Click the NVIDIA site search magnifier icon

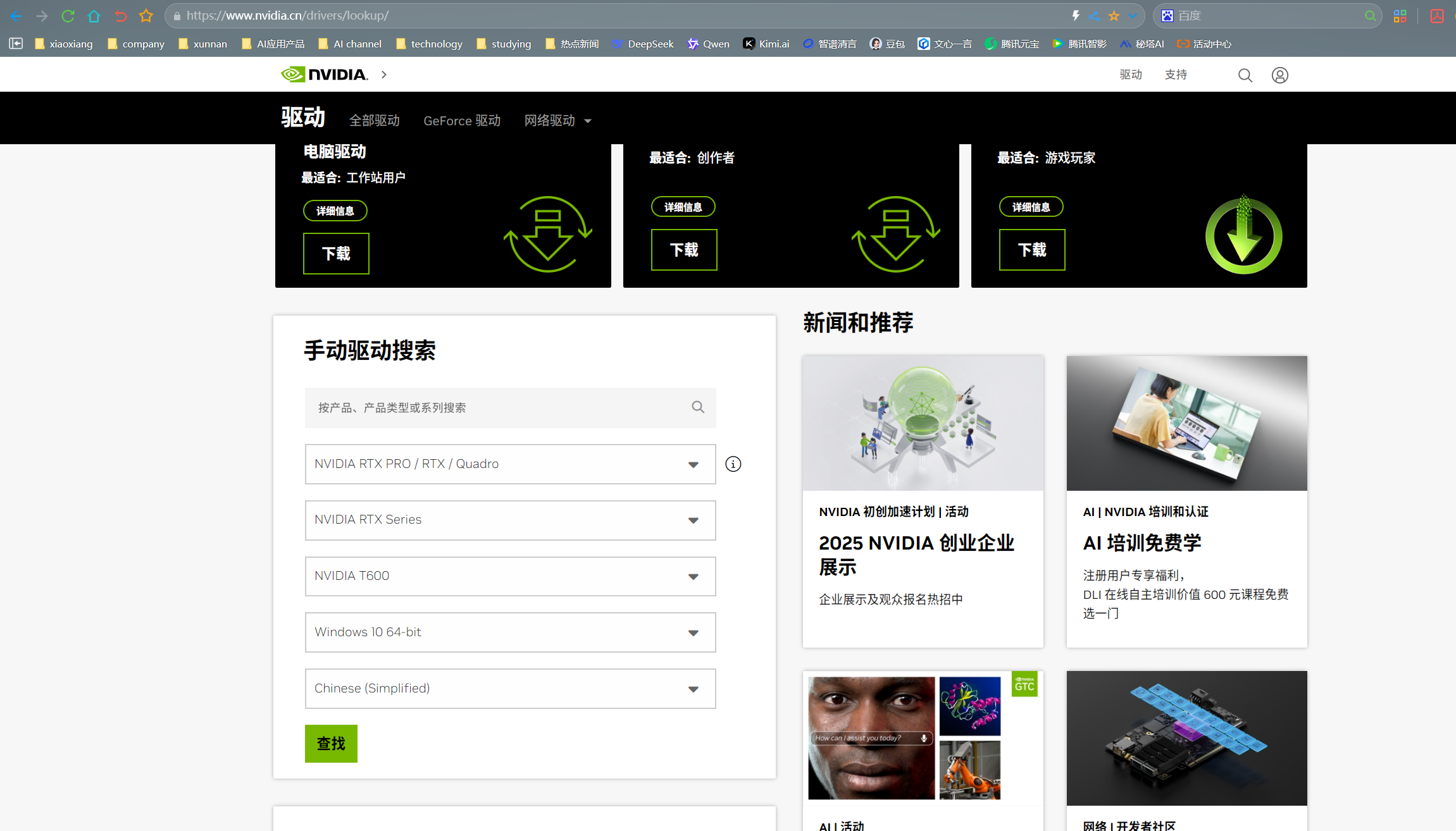click(1245, 75)
